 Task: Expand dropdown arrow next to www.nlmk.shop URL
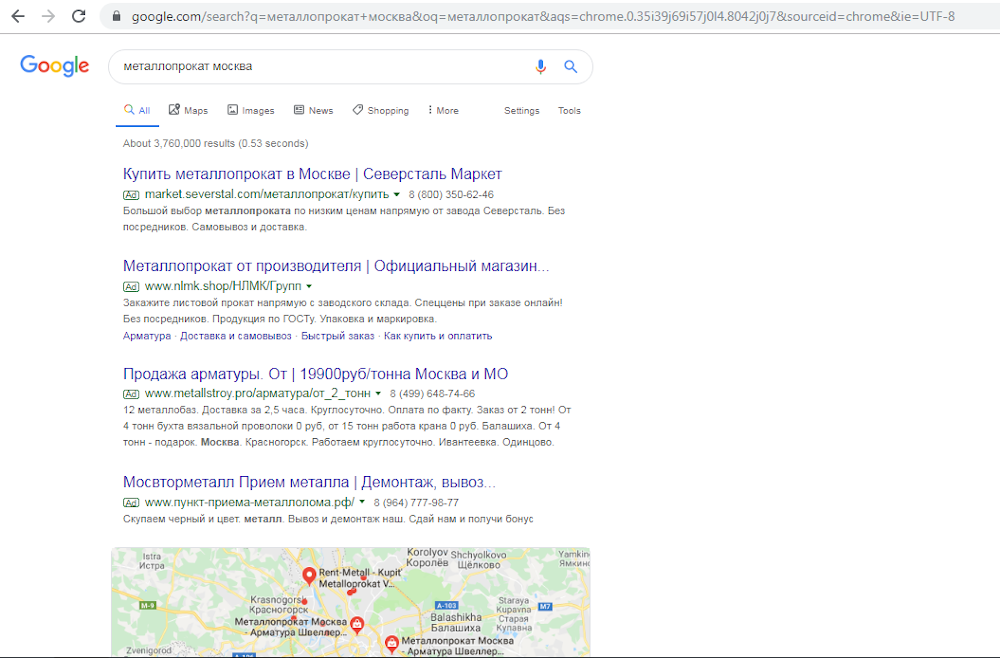click(309, 286)
